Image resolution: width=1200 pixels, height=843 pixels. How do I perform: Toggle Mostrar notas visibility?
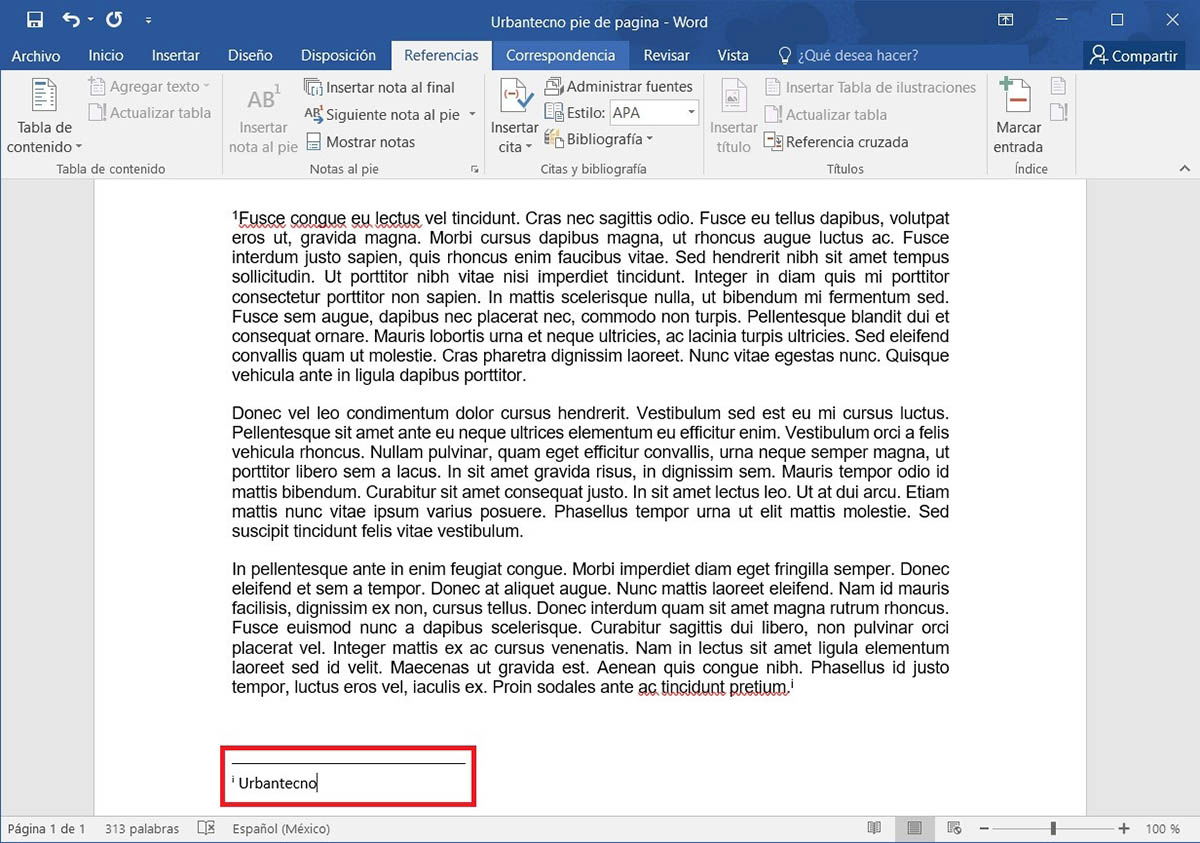point(365,141)
